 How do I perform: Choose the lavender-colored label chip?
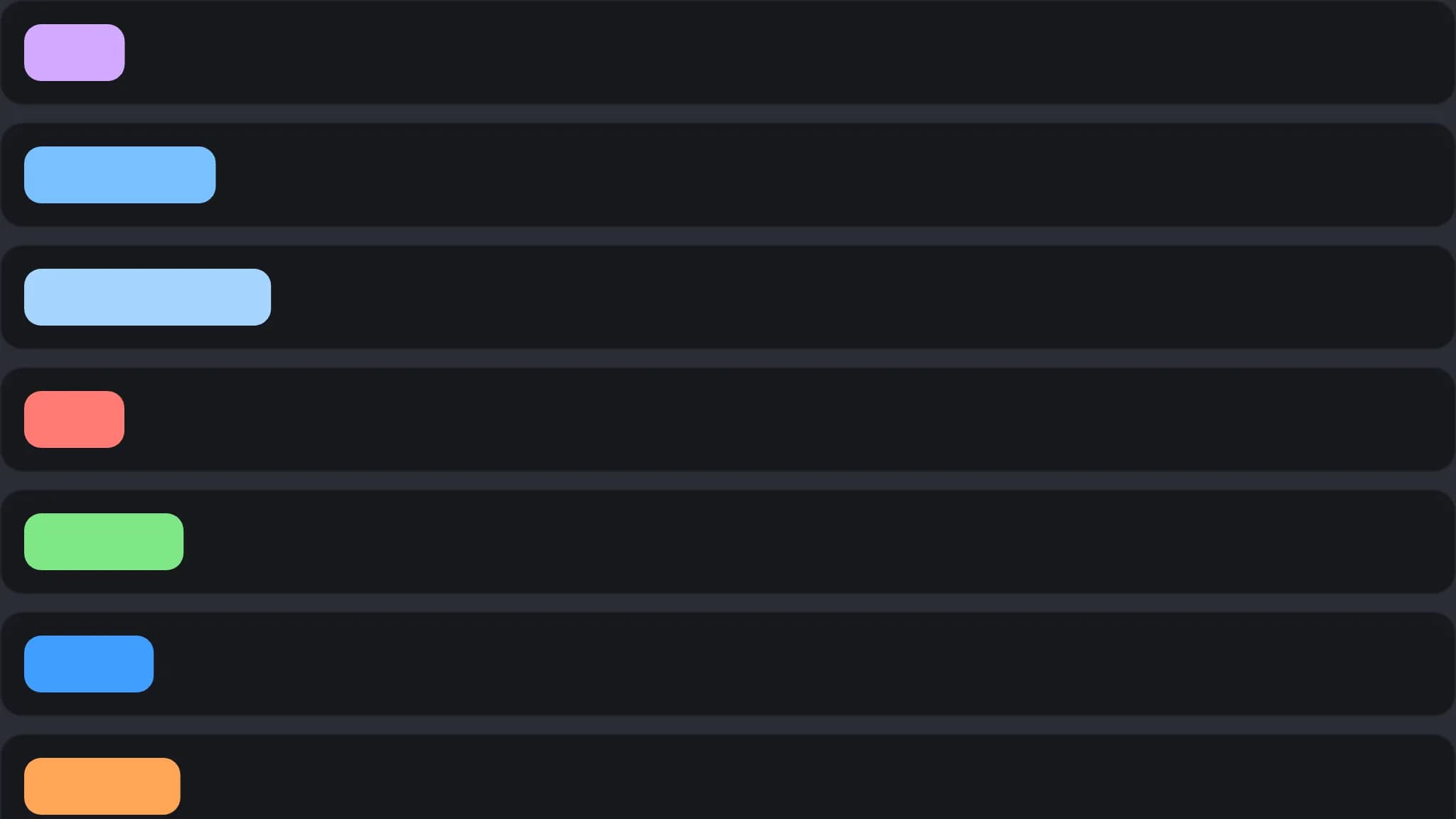75,53
